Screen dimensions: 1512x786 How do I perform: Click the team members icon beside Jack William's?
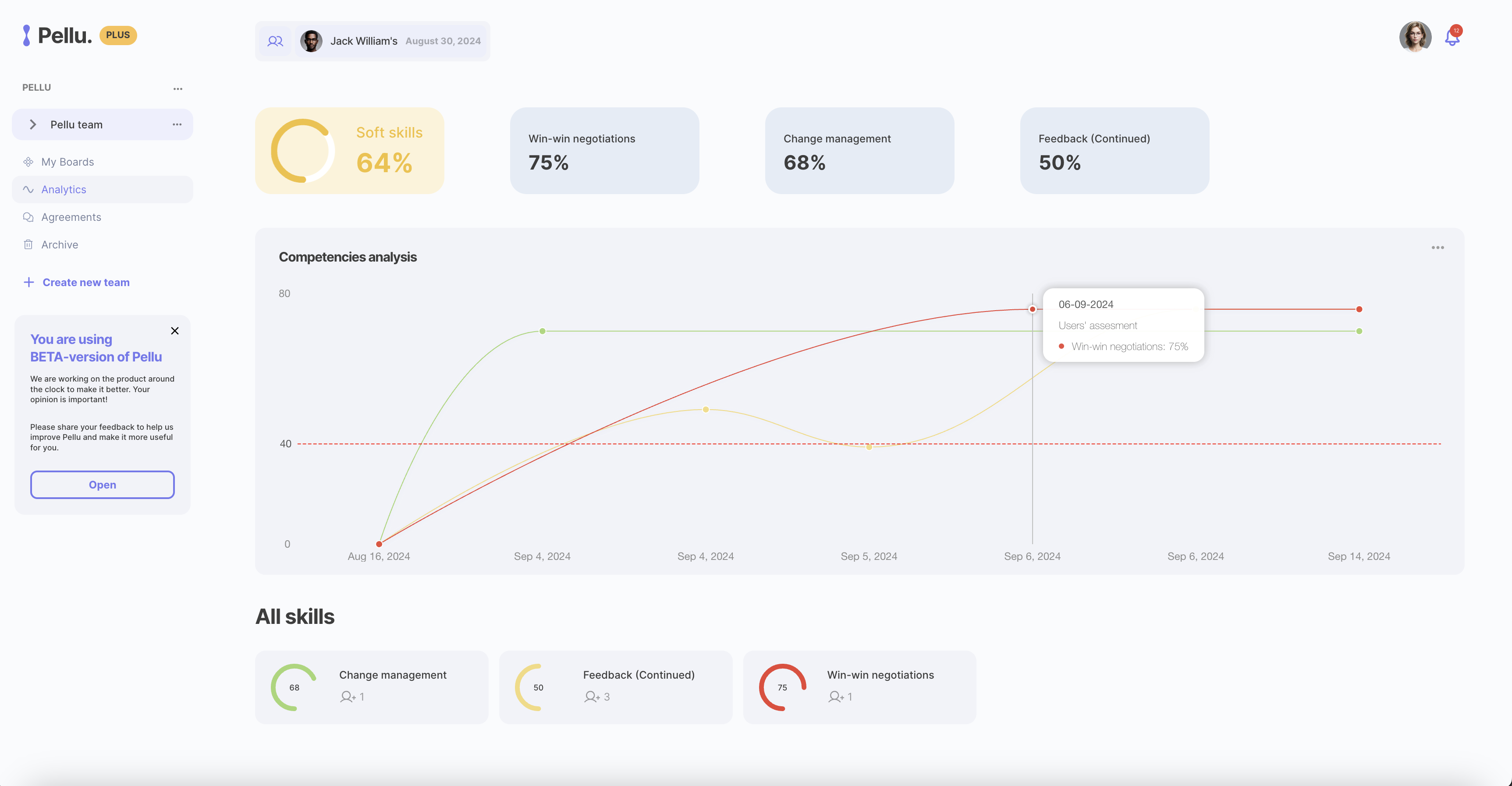tap(275, 41)
